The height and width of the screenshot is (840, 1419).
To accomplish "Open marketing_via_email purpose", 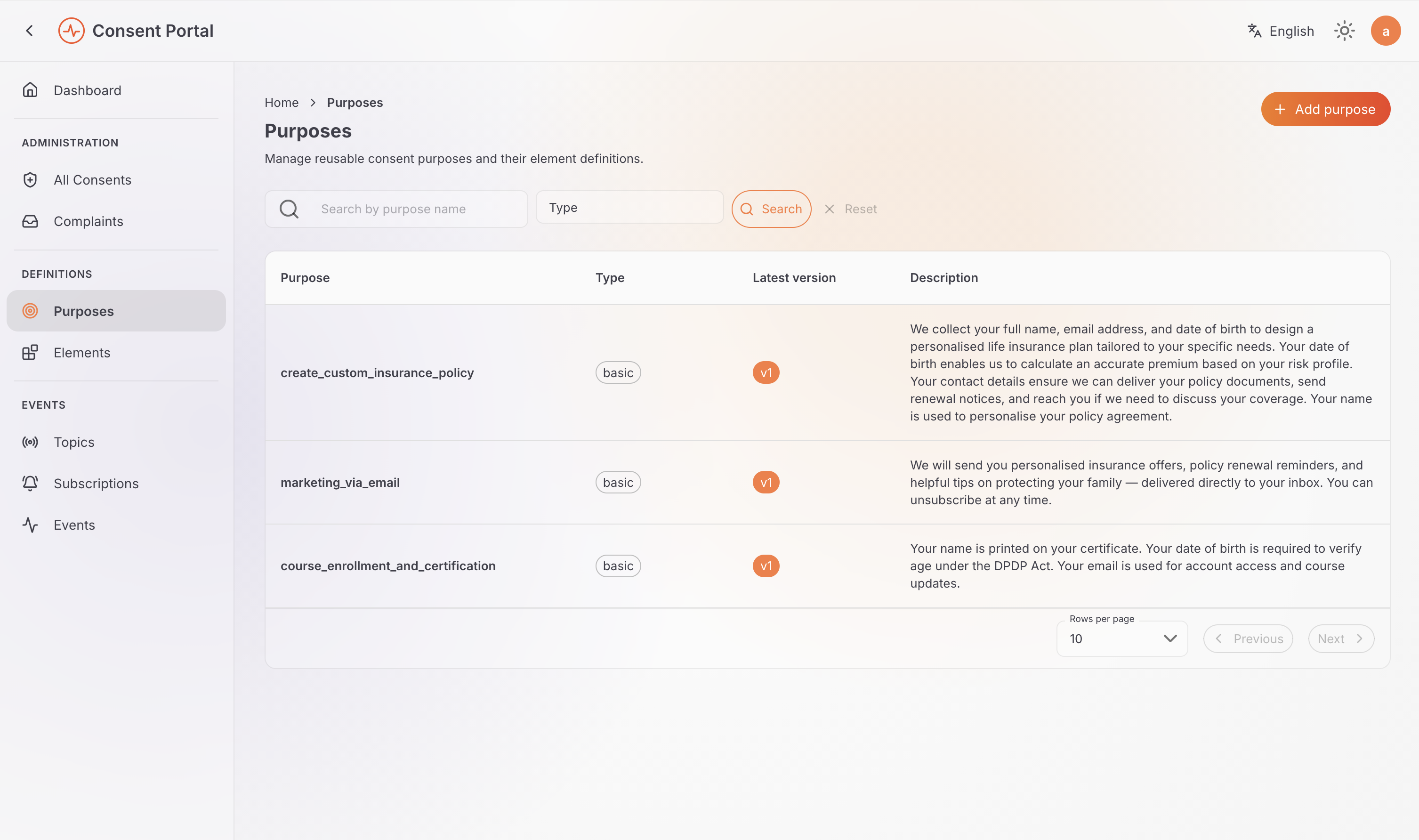I will pos(340,482).
